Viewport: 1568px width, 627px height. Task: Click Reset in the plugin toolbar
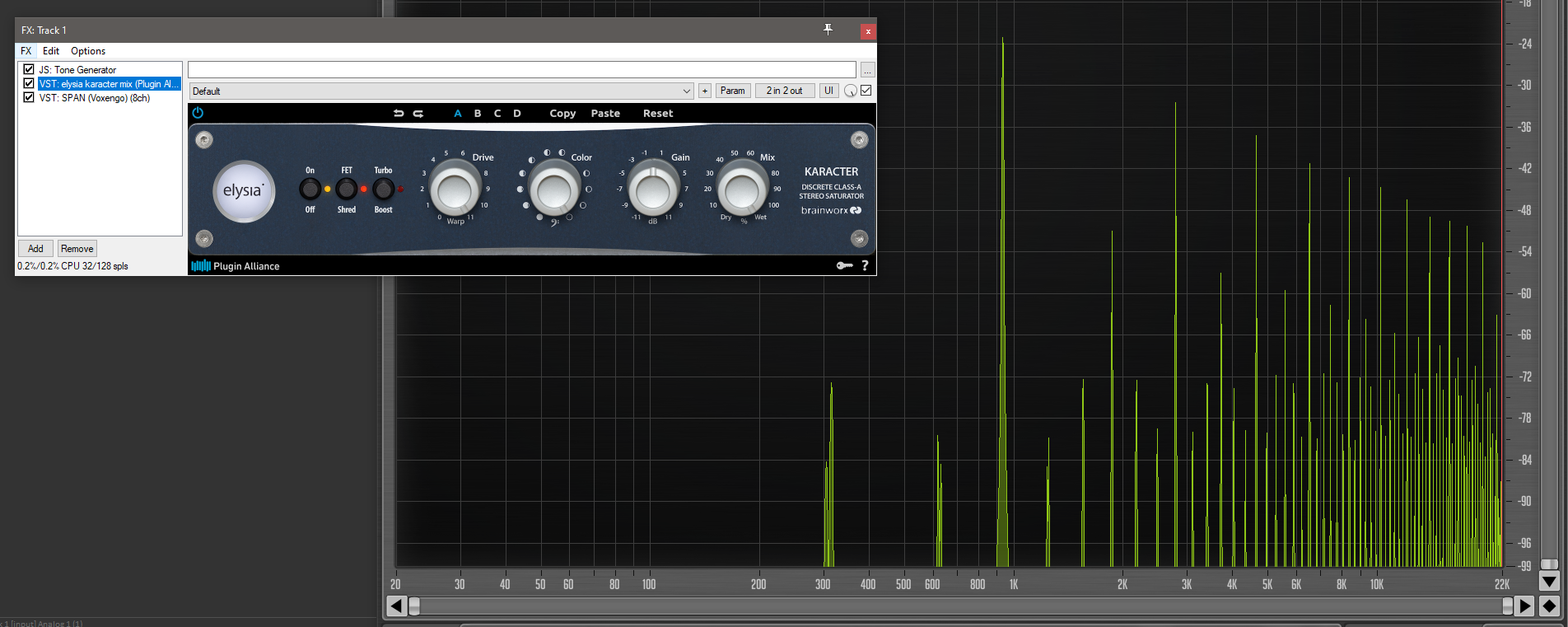pos(657,114)
